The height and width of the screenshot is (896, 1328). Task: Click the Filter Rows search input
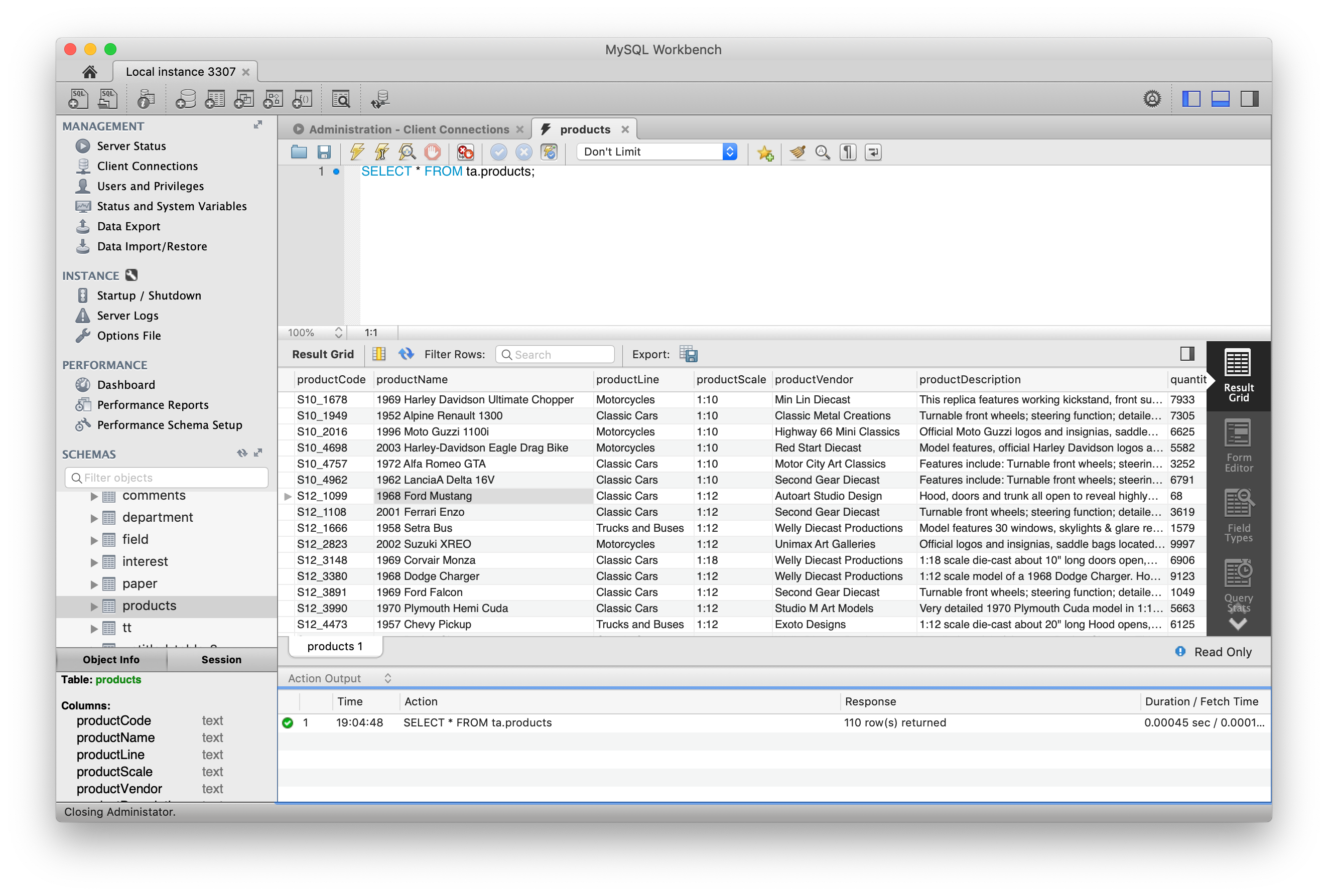click(553, 353)
